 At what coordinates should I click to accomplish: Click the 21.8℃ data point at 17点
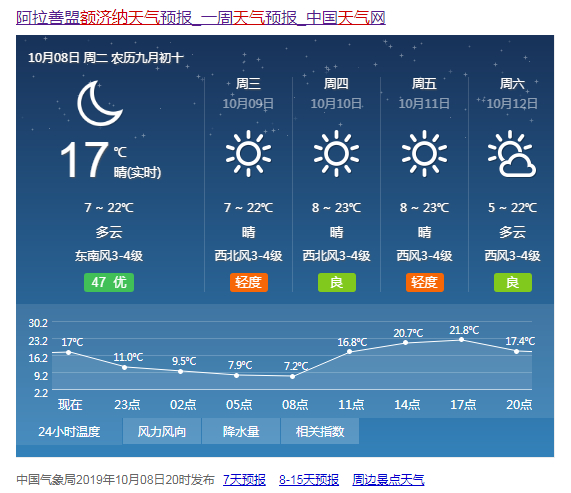461,340
